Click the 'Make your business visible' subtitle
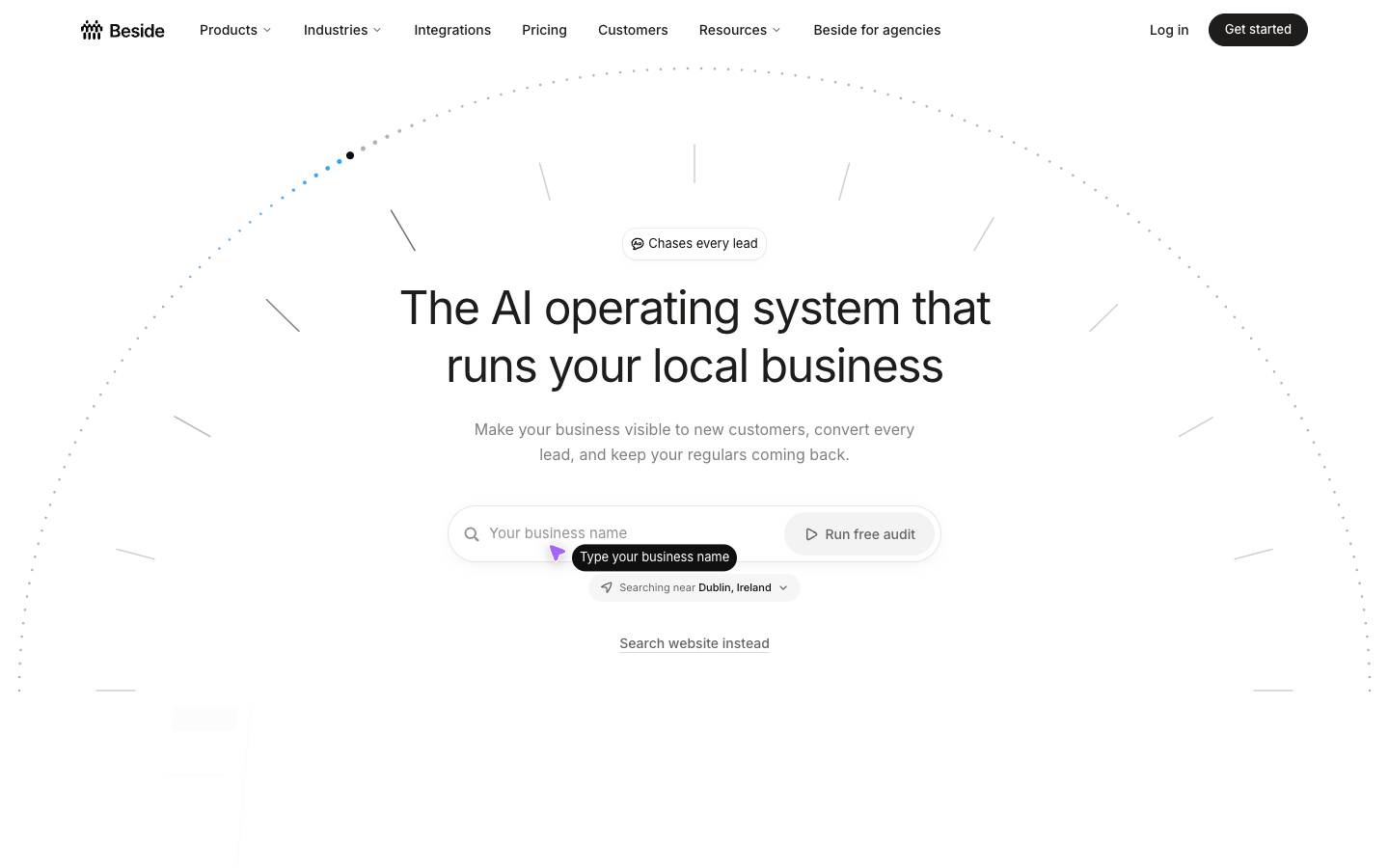1389x868 pixels. click(x=694, y=442)
